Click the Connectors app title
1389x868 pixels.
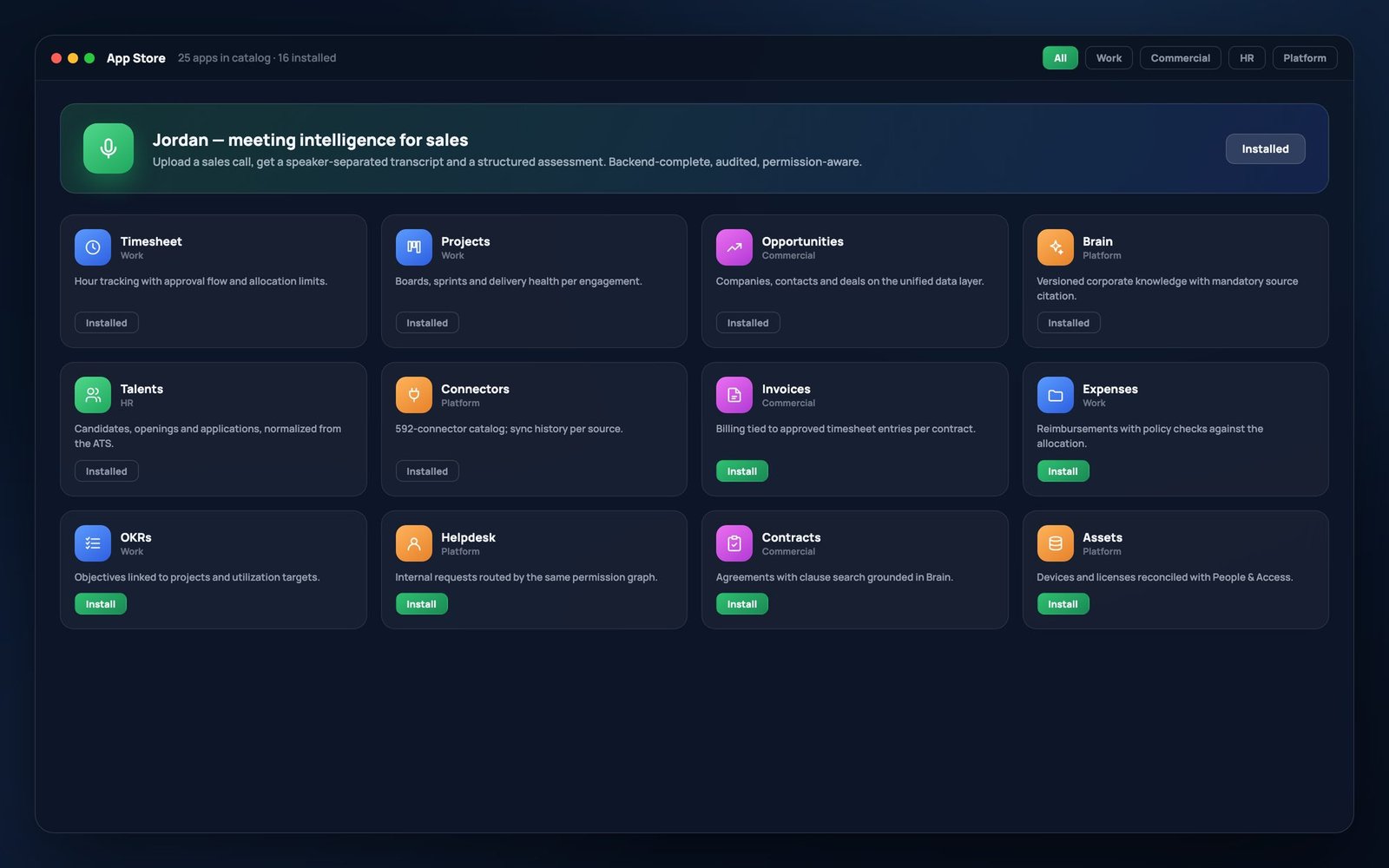[475, 389]
